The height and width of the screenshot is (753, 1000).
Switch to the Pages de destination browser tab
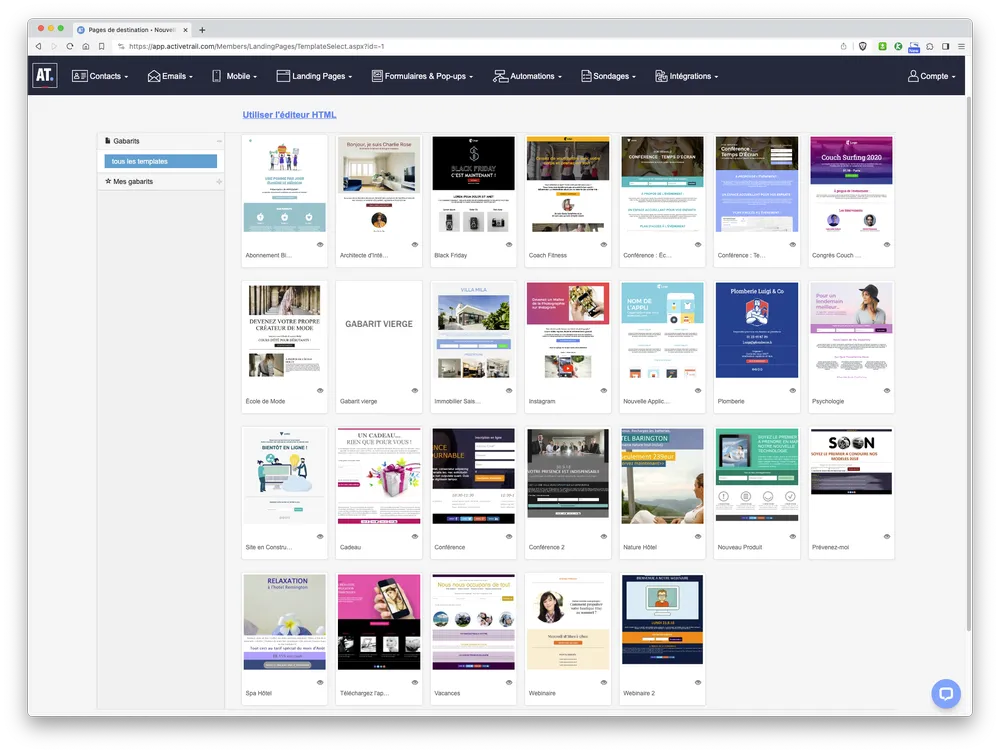click(x=132, y=29)
